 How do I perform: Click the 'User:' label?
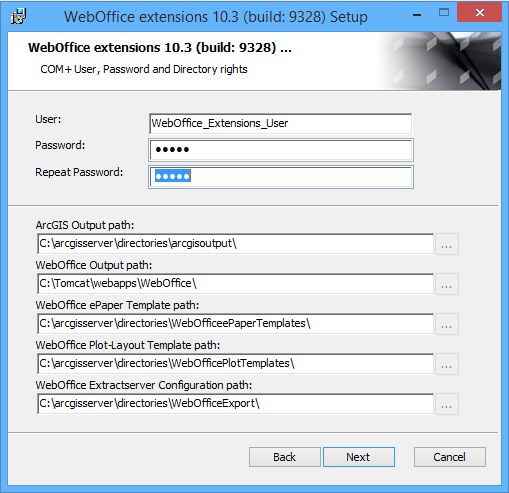(48, 119)
